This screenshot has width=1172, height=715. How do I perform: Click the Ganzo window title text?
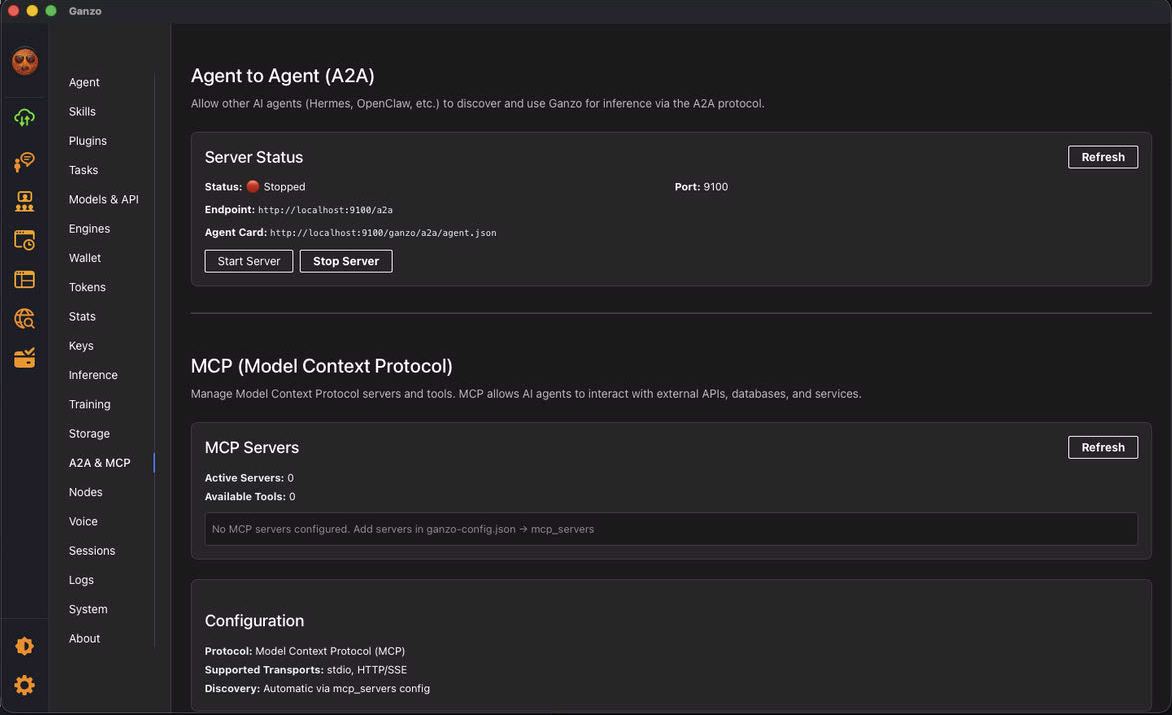[x=85, y=10]
